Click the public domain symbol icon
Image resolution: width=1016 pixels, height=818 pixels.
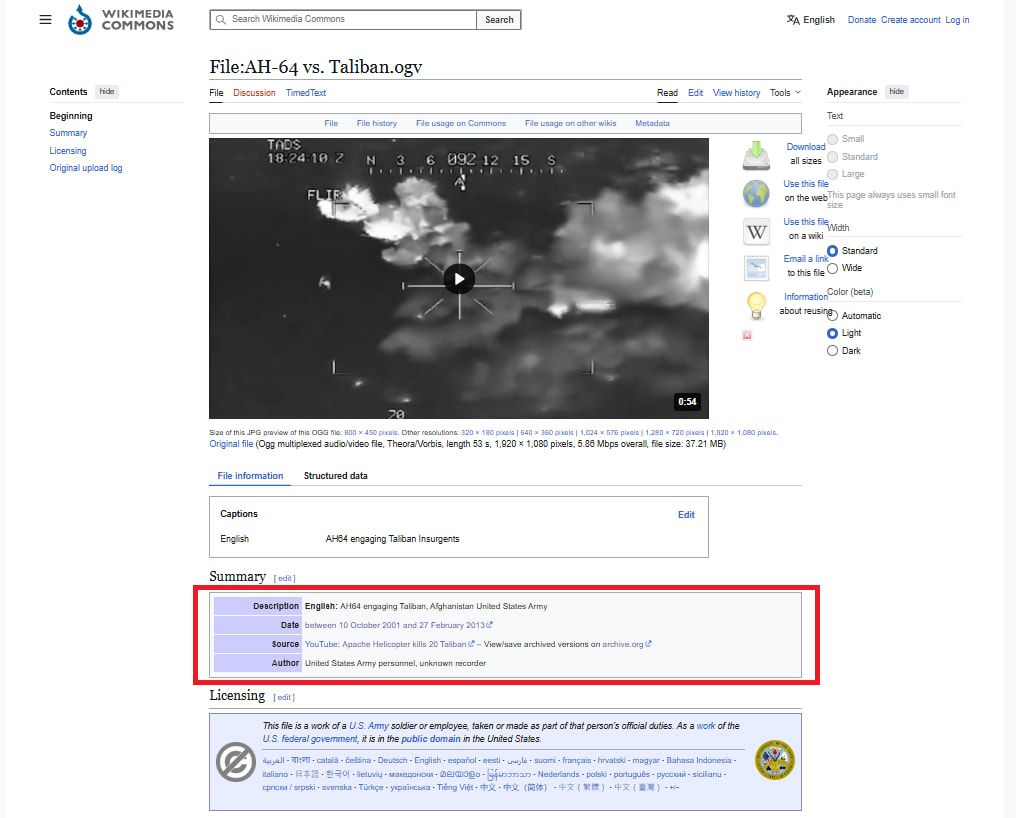(x=236, y=763)
